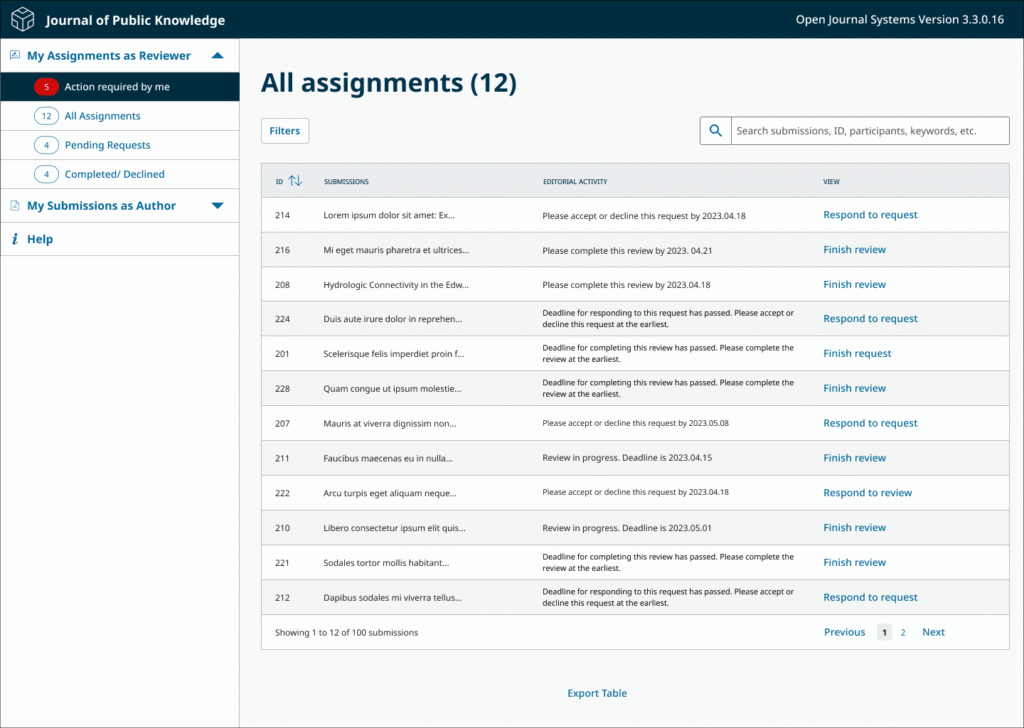Screen dimensions: 1024x728
Task: Expand the My Submissions as Author section
Action: pos(217,205)
